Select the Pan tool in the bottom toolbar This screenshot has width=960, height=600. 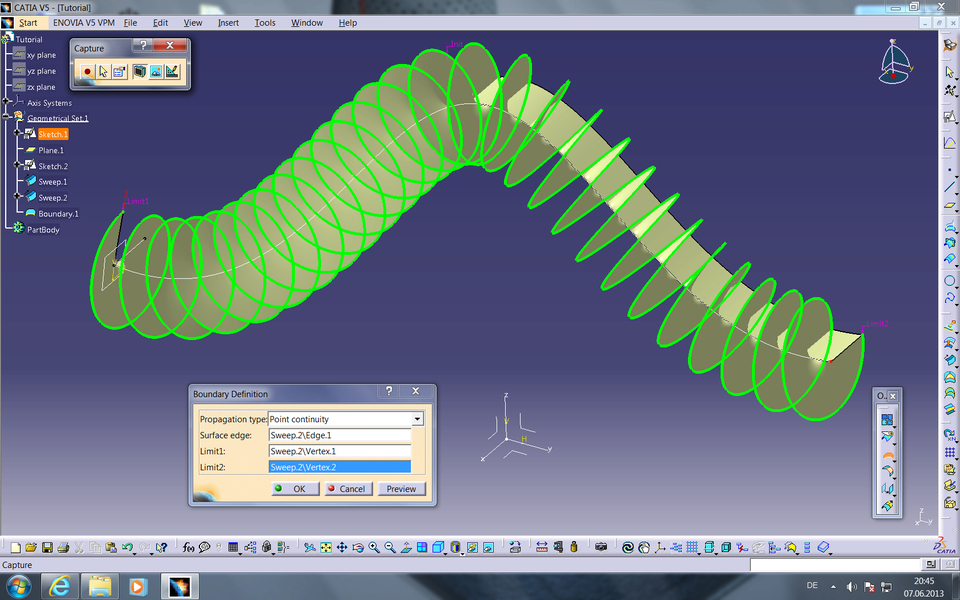[x=343, y=547]
